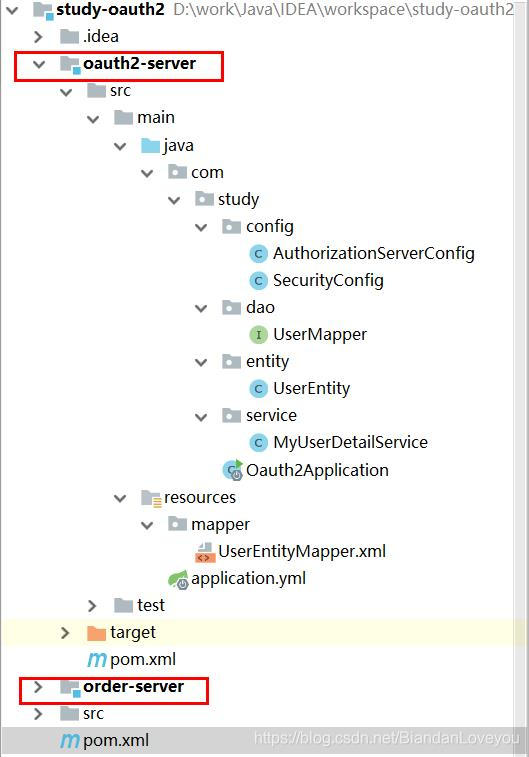Collapse the study-oauth2 root project node
The image size is (529, 757).
12,10
